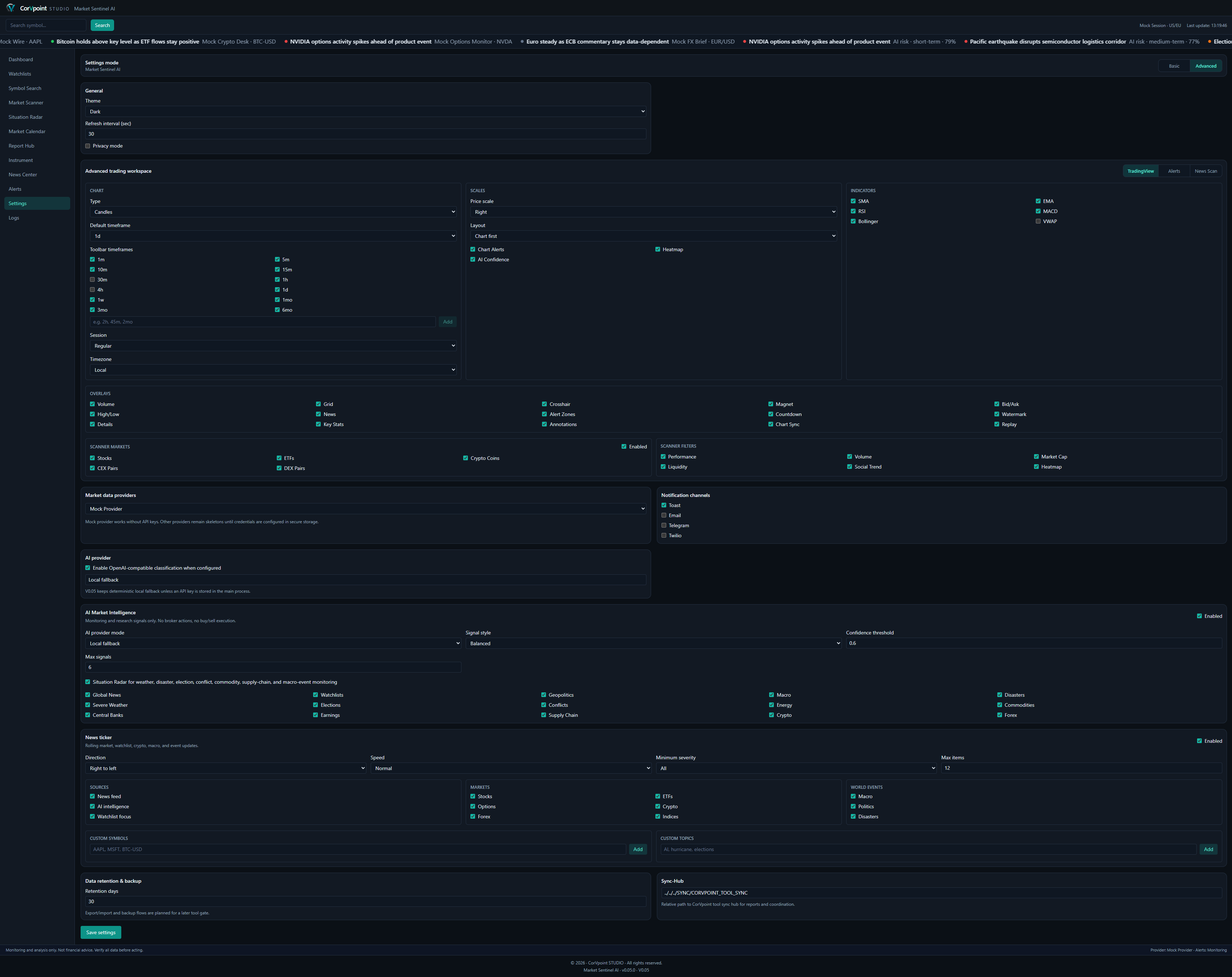Open the Market data providers dropdown
The width and height of the screenshot is (1232, 977).
pos(366,508)
